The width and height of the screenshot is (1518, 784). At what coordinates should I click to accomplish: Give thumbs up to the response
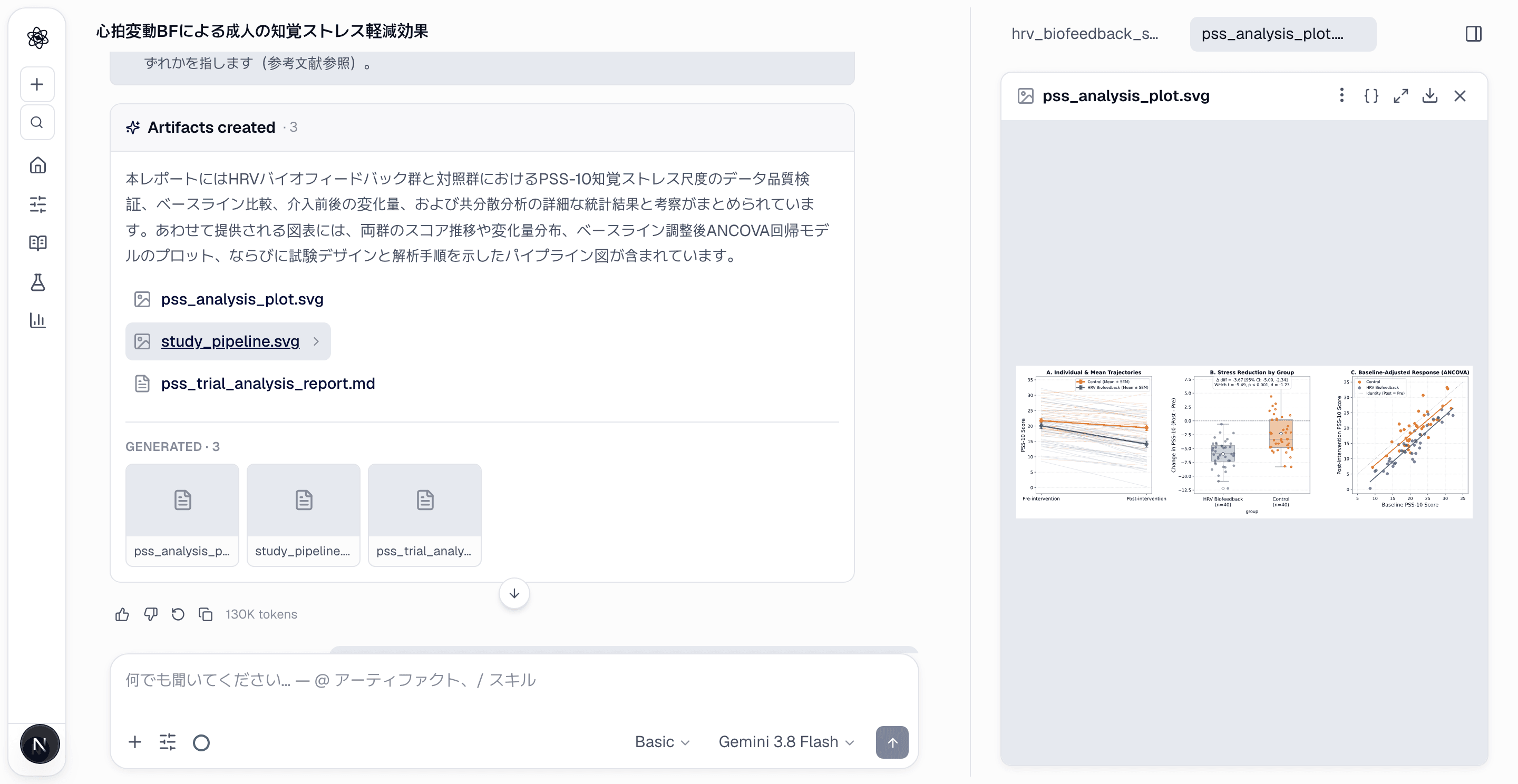122,614
